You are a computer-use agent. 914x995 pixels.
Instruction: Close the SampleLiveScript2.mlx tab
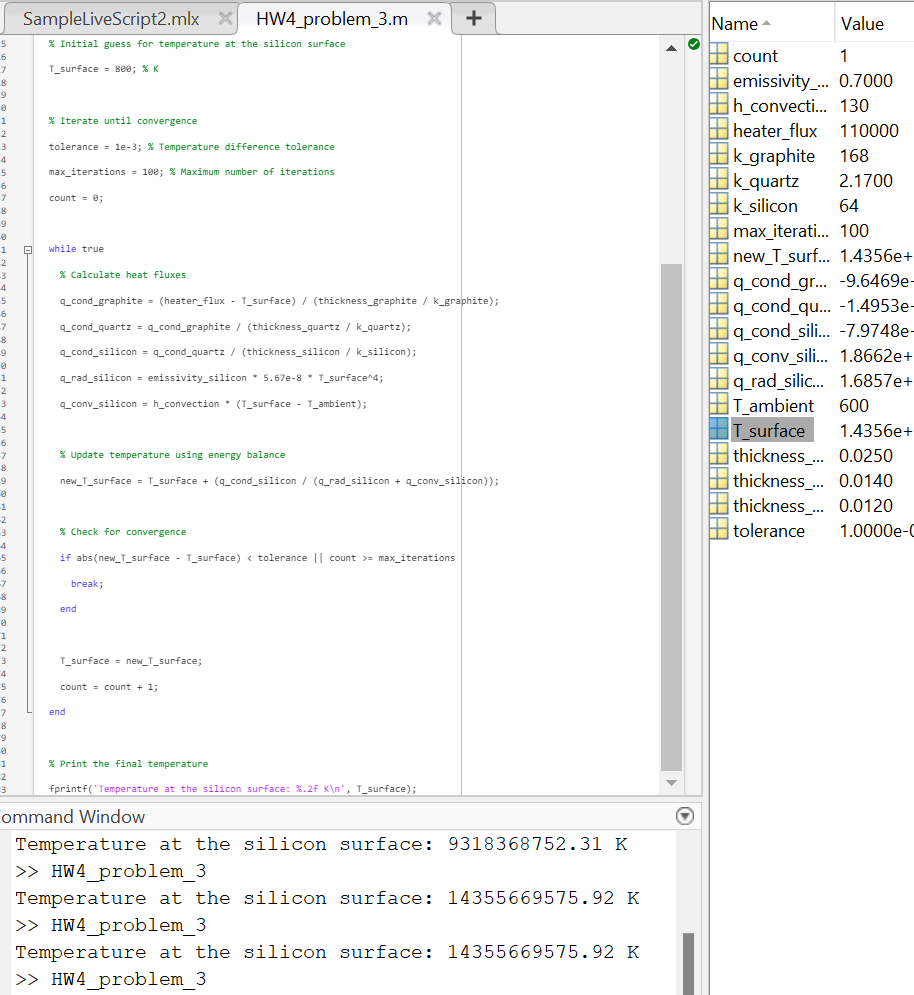tap(225, 18)
